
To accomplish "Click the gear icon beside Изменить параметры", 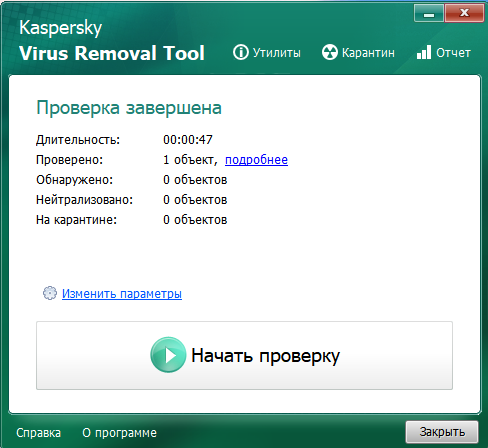I will (x=50, y=293).
